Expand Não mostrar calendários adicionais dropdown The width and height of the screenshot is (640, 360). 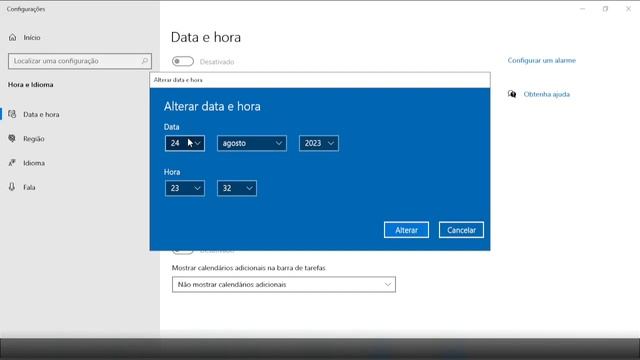(284, 284)
